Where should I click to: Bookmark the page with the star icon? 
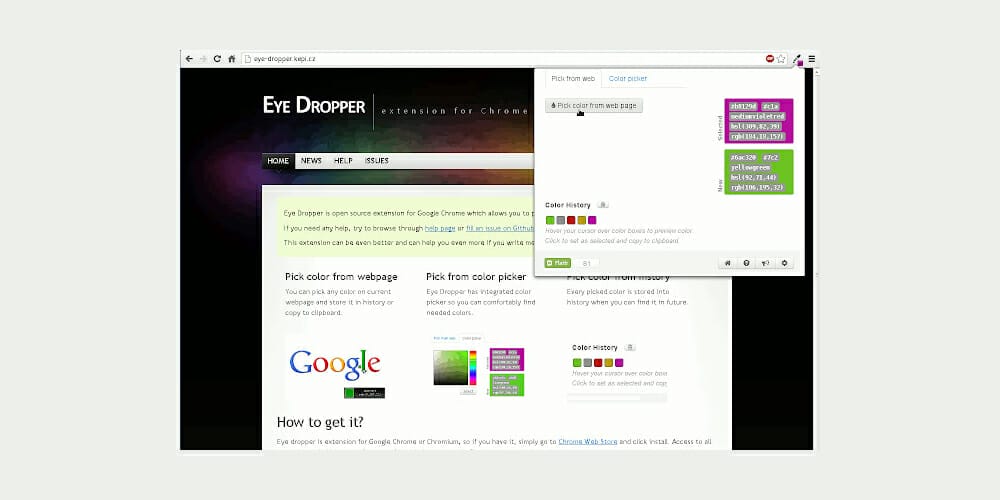781,59
